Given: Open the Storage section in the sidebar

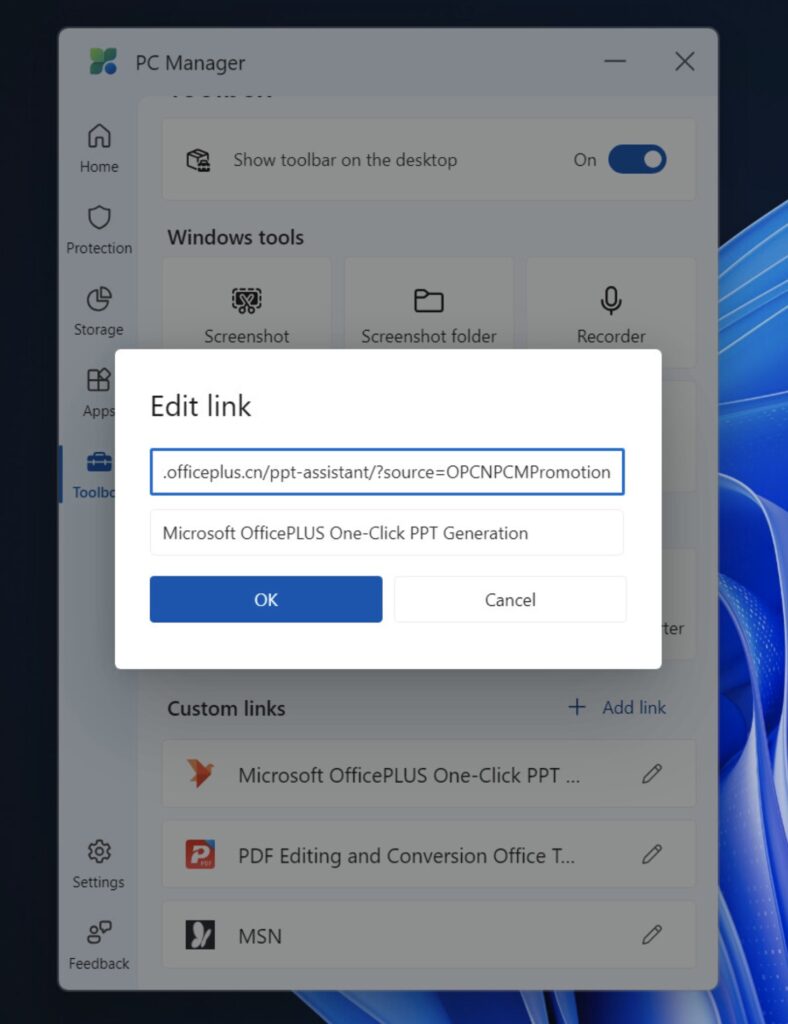Looking at the screenshot, I should click(99, 312).
